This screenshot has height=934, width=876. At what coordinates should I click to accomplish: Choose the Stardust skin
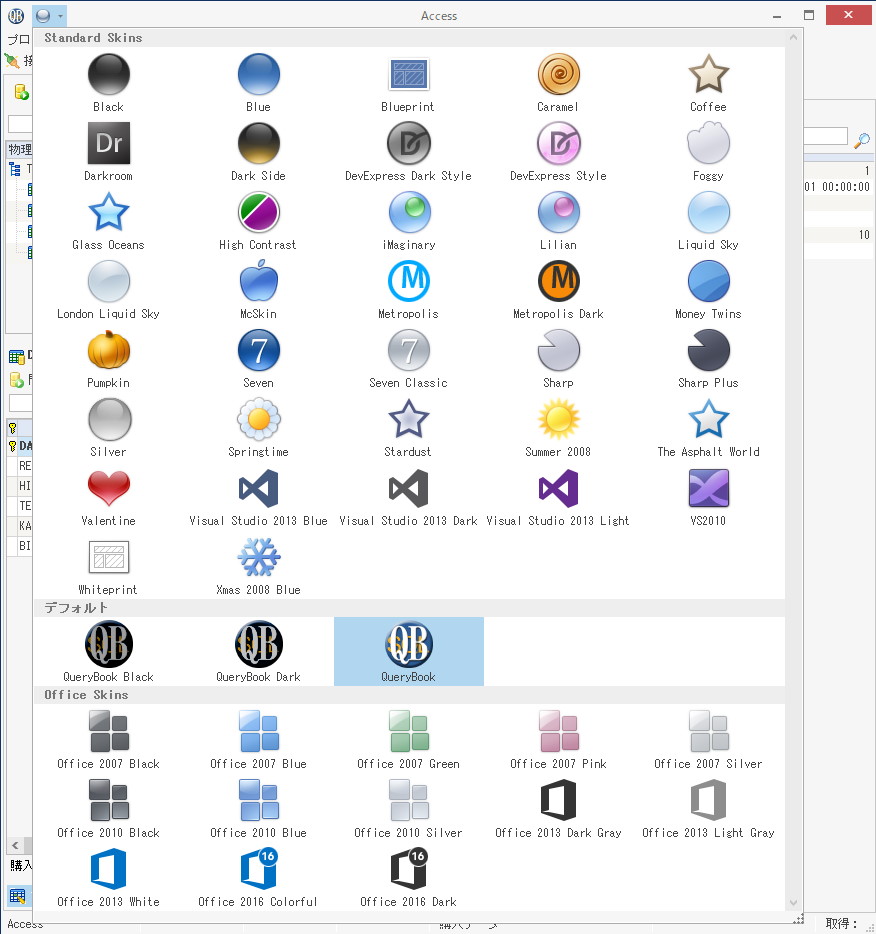(x=409, y=428)
